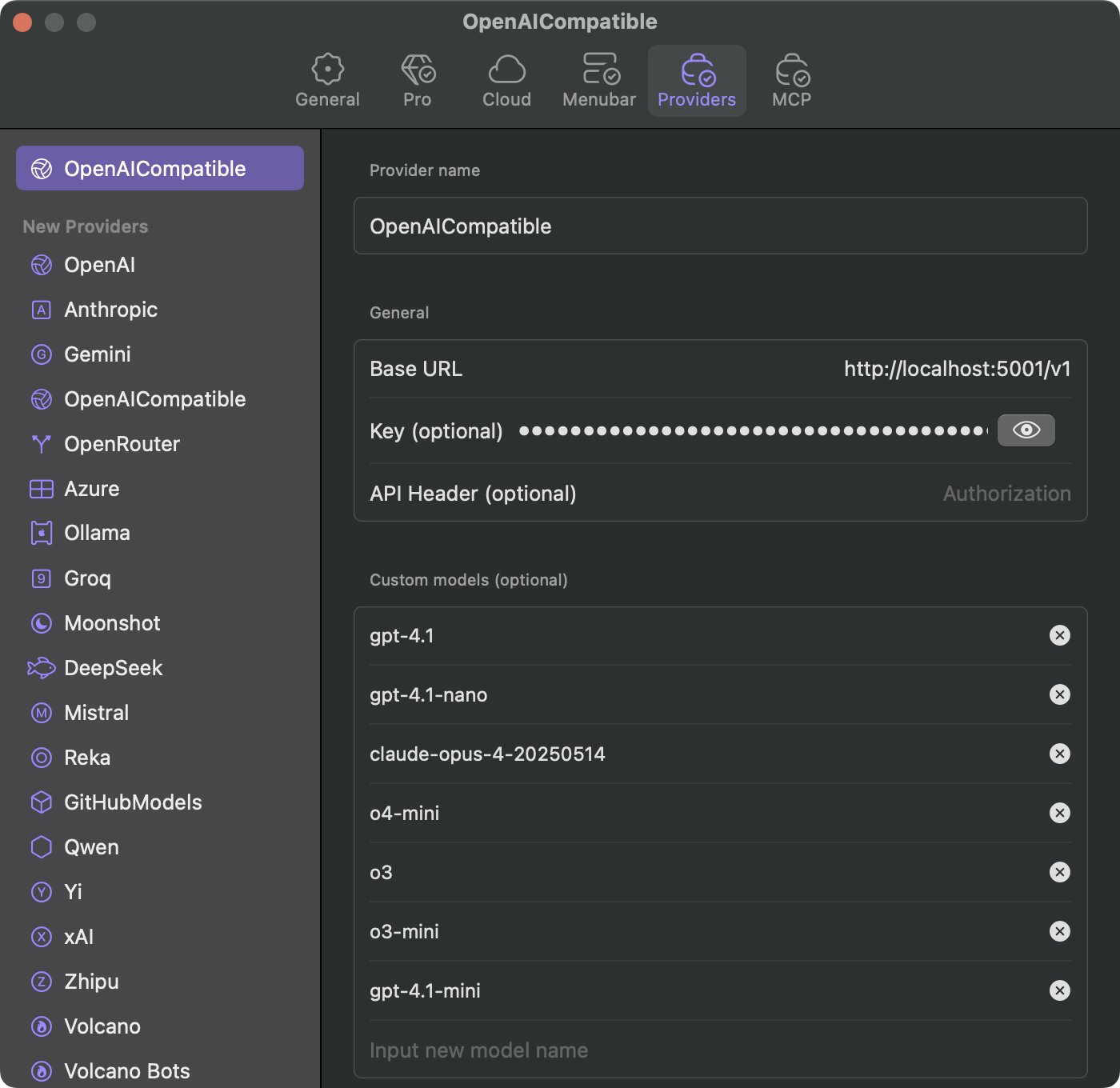Click the Yi provider icon
1120x1088 pixels.
pos(42,892)
